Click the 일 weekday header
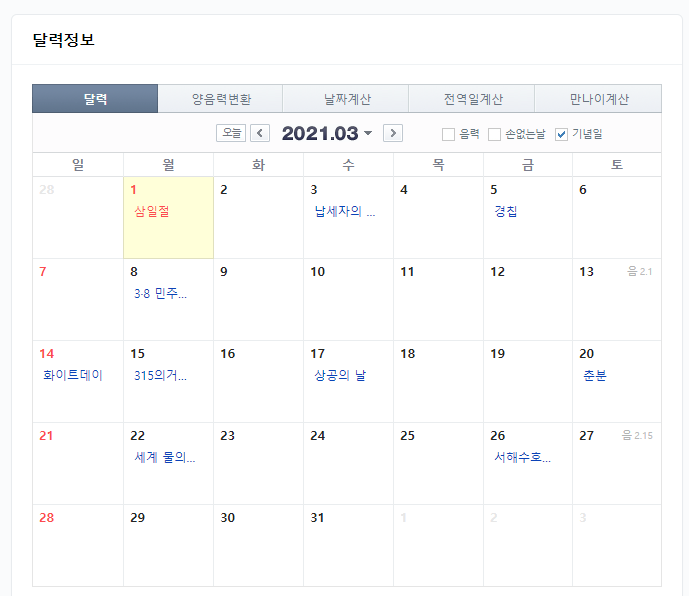The height and width of the screenshot is (596, 689). pyautogui.click(x=78, y=165)
